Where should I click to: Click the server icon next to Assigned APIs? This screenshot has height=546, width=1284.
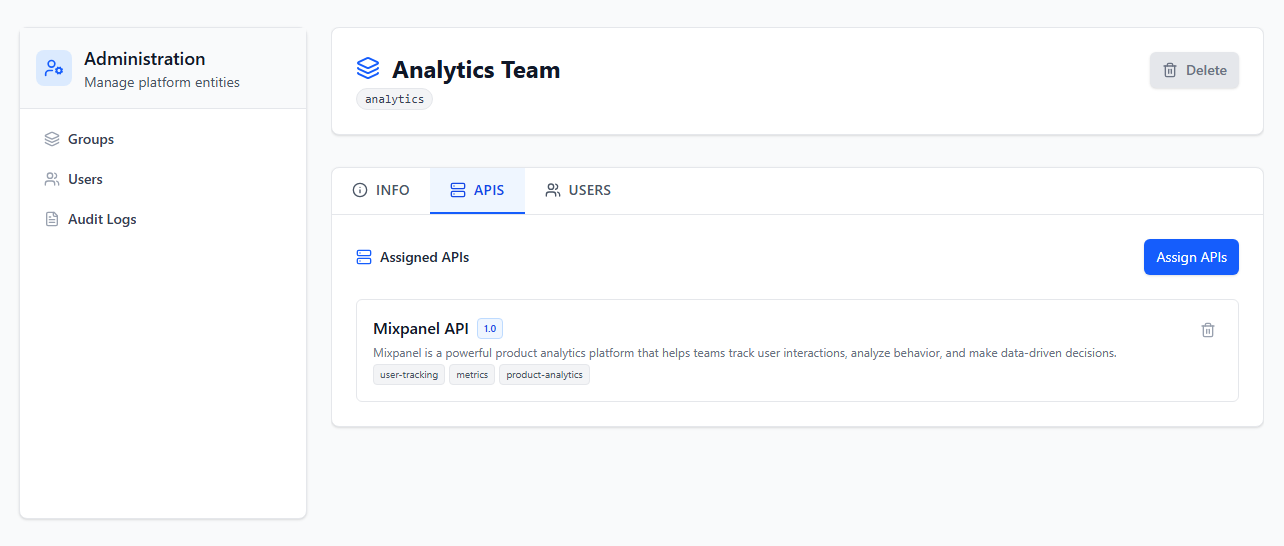click(364, 257)
